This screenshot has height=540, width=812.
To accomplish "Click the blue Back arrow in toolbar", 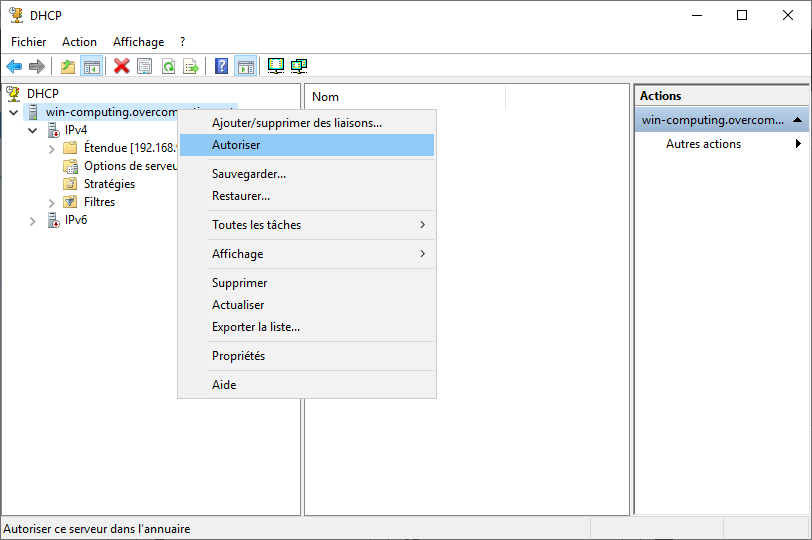I will (14, 67).
